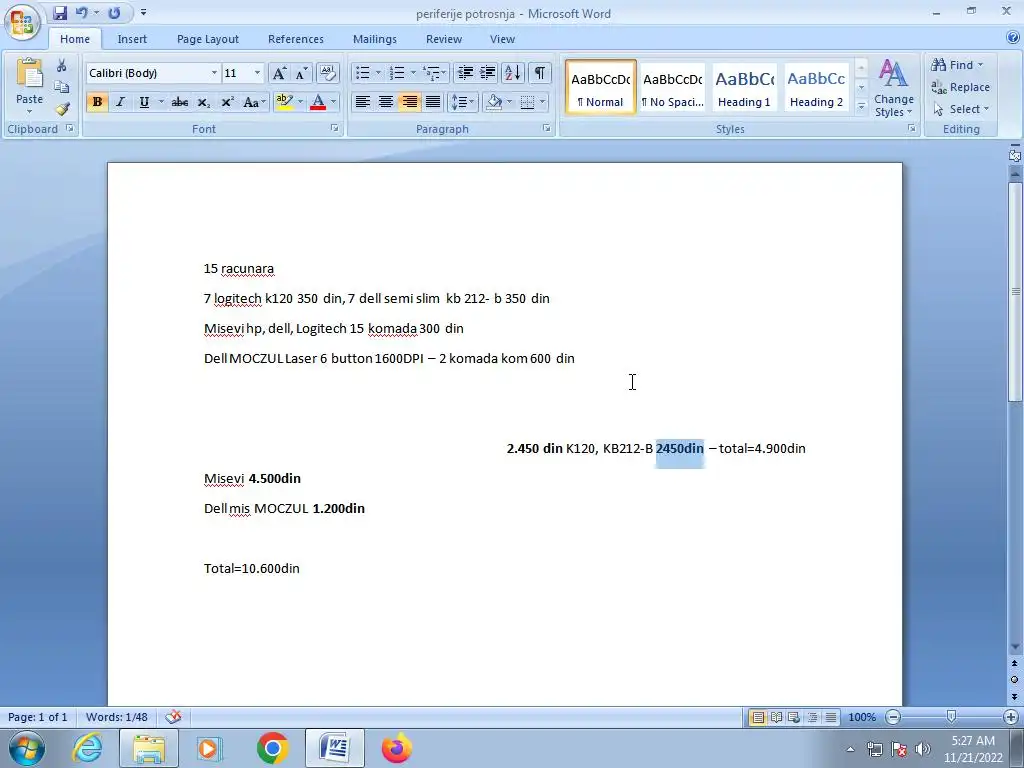This screenshot has width=1024, height=768.
Task: Open the References tab
Action: point(296,39)
